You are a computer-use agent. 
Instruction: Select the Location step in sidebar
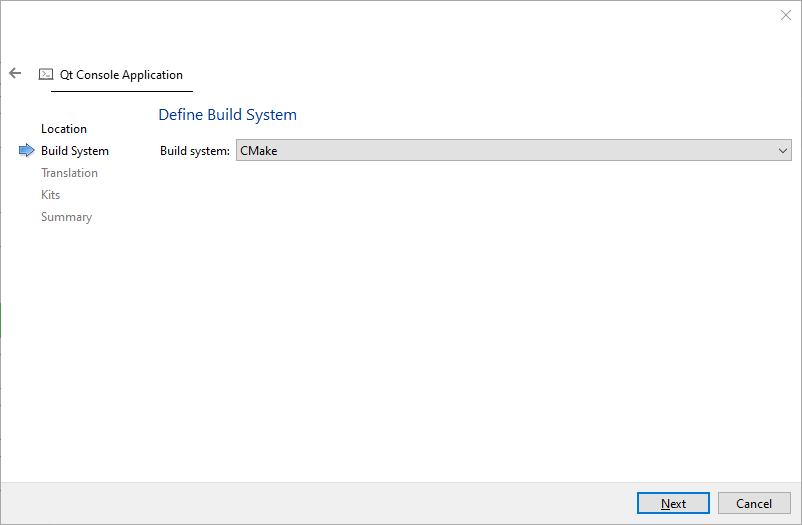(64, 129)
